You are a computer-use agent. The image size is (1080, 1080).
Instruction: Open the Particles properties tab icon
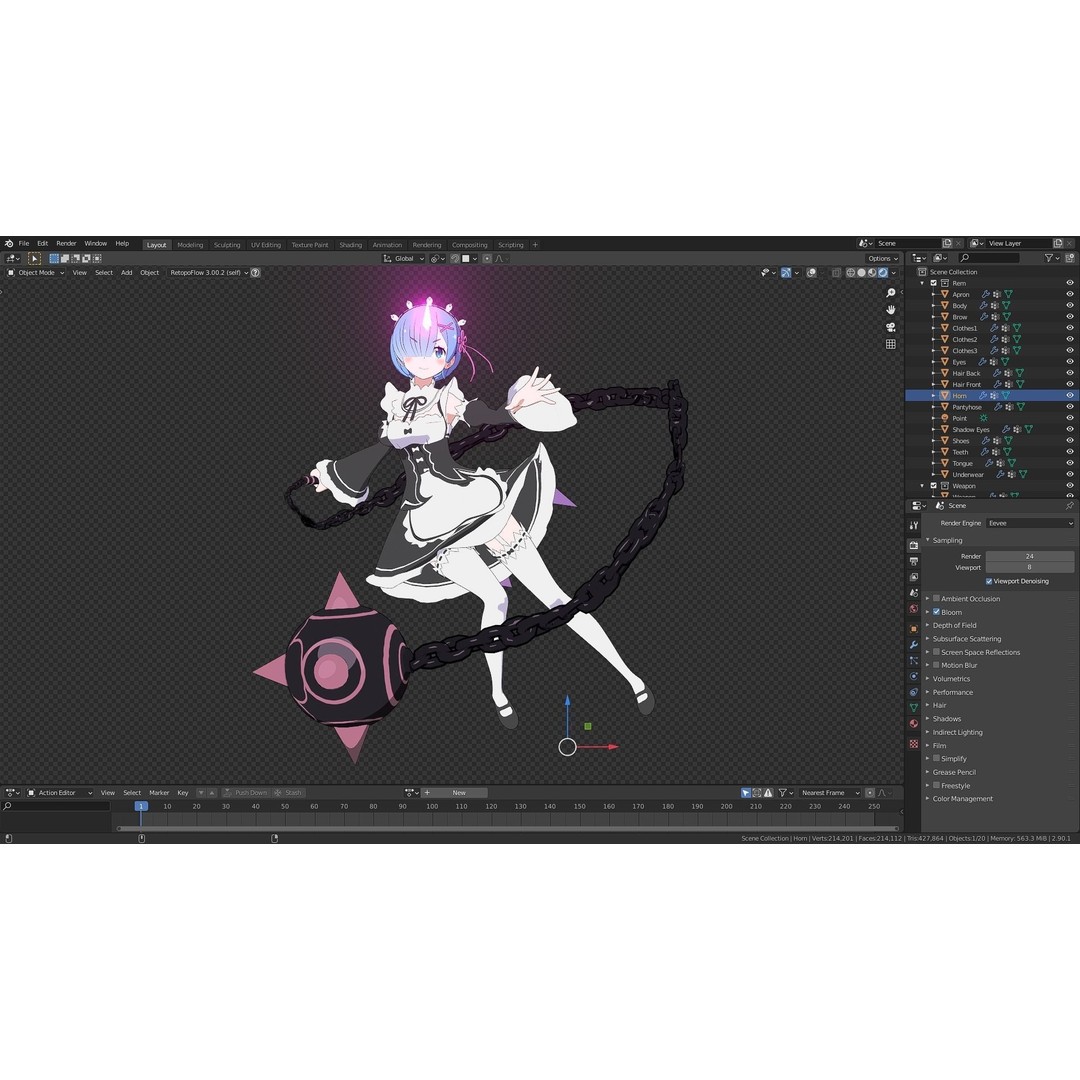pos(914,661)
